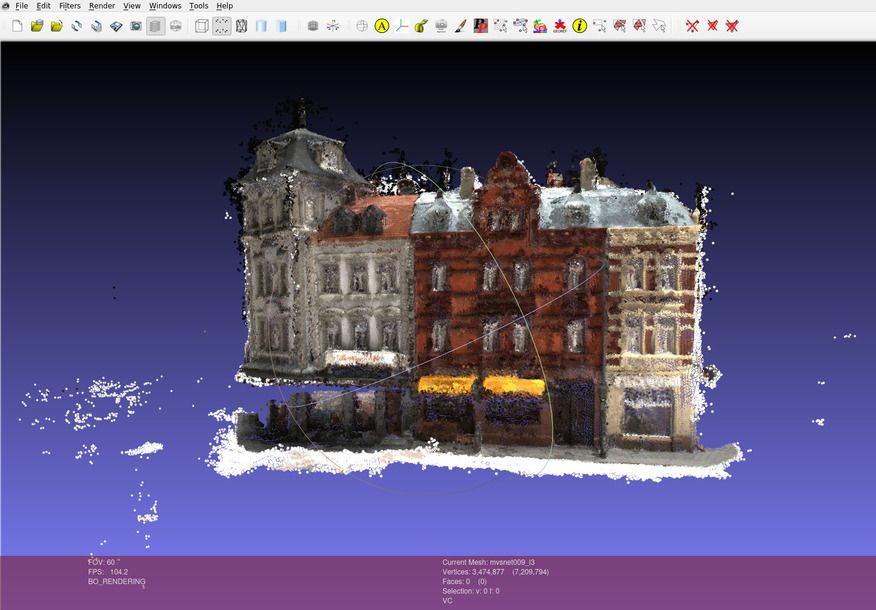Toggle the Show Layer Dialog button

click(313, 26)
